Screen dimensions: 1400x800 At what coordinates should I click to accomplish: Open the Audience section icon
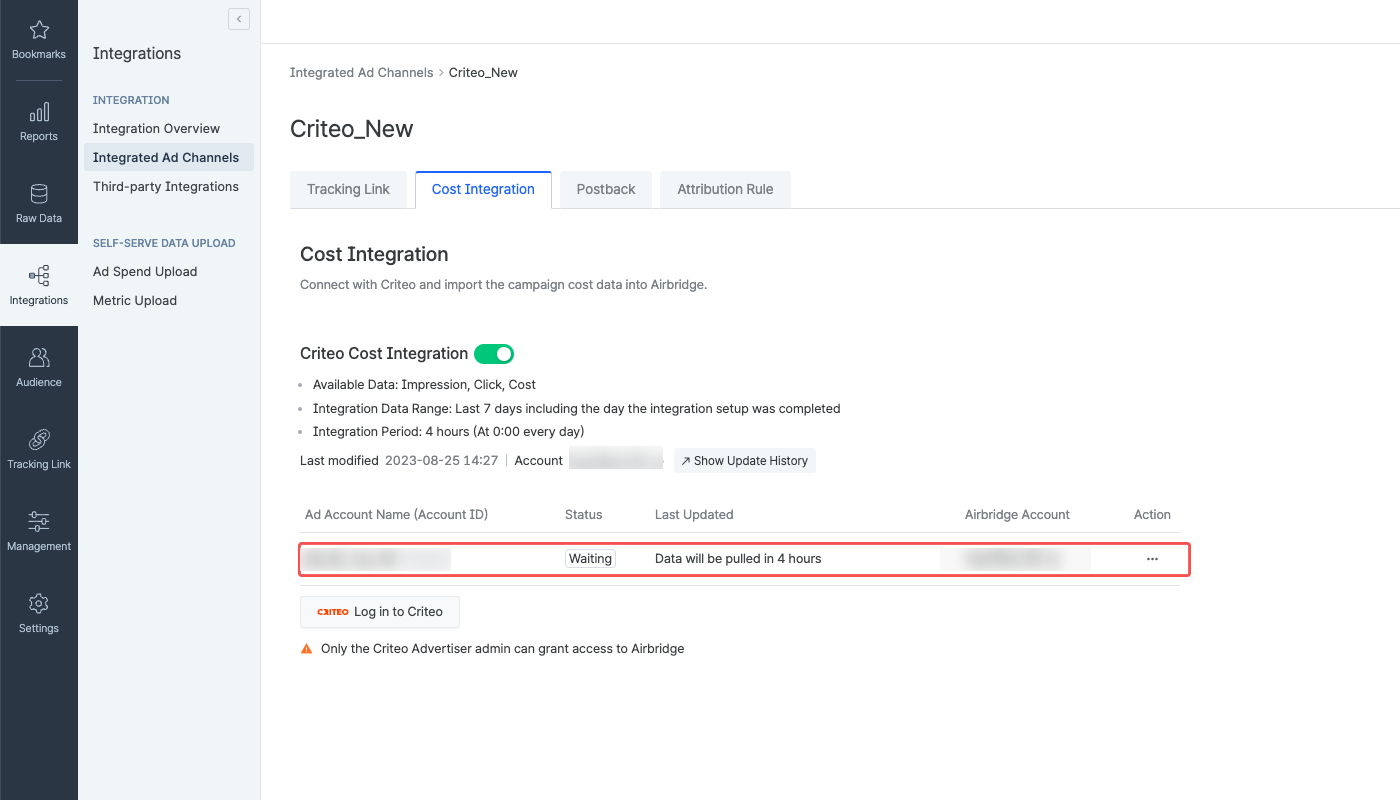point(38,366)
